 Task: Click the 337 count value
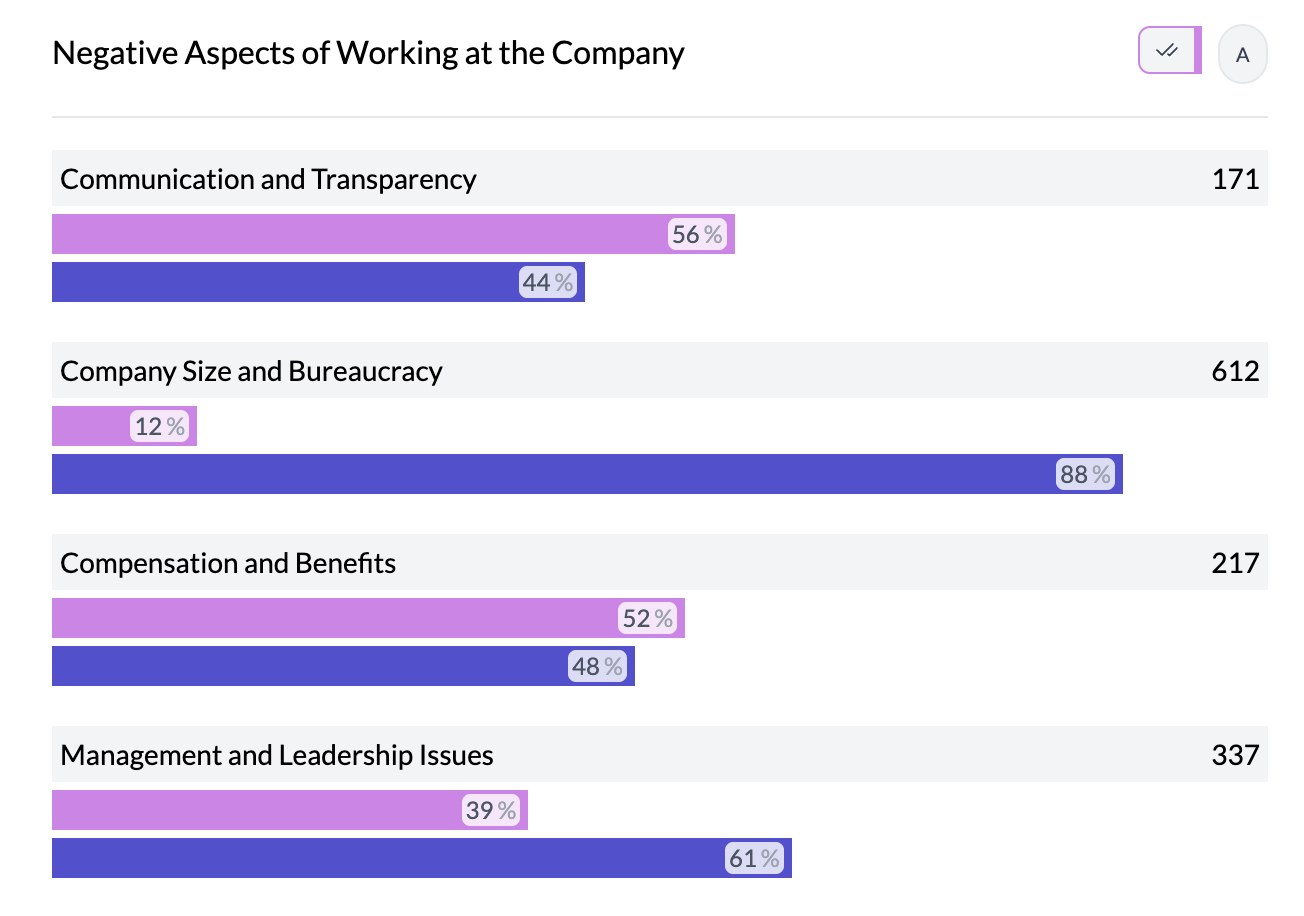coord(1235,755)
